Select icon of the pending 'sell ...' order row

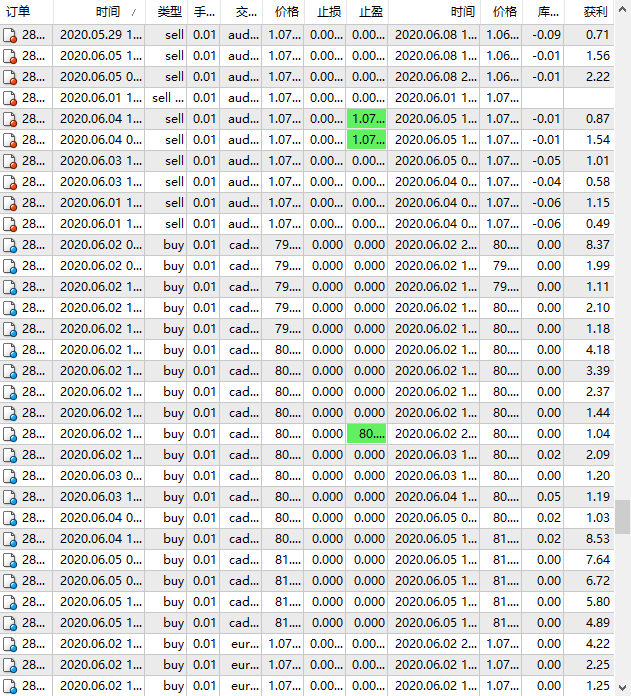pyautogui.click(x=10, y=98)
